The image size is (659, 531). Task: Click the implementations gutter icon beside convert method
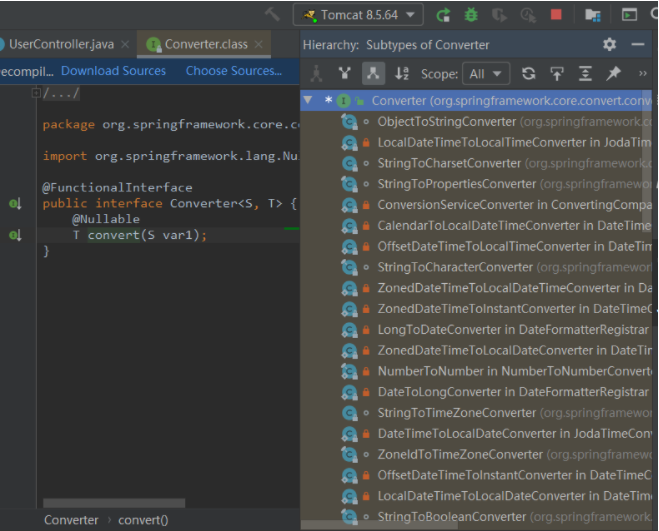pyautogui.click(x=14, y=235)
